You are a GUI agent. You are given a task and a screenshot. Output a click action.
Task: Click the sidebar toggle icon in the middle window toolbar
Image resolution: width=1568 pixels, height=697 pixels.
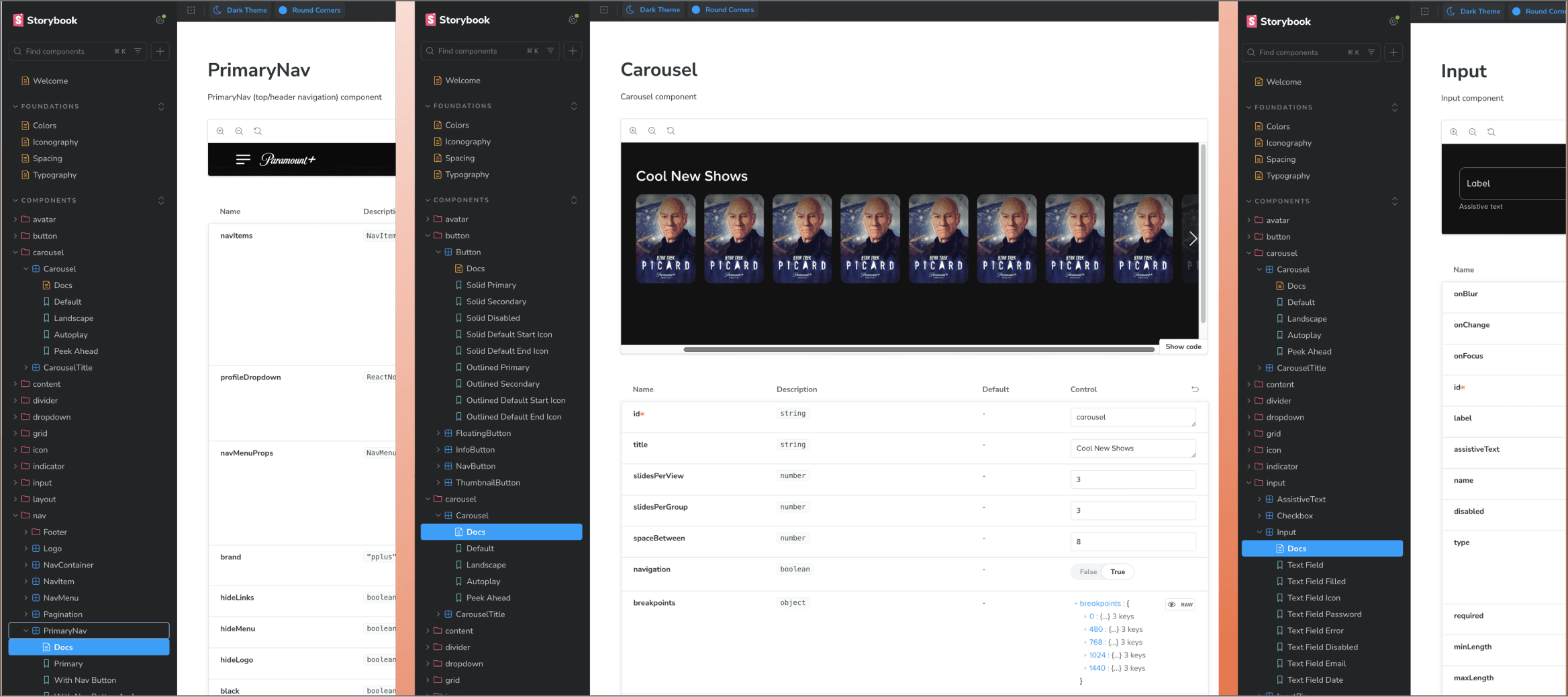[x=604, y=10]
